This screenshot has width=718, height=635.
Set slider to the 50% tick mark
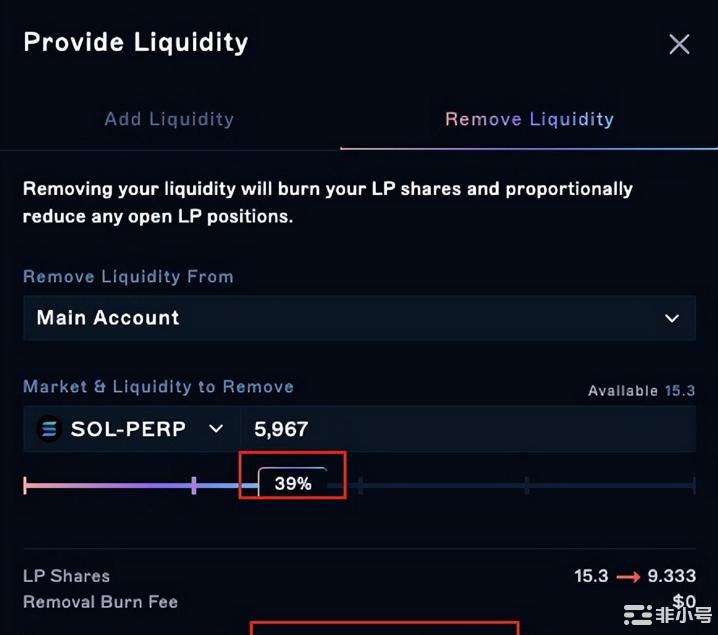(360, 485)
